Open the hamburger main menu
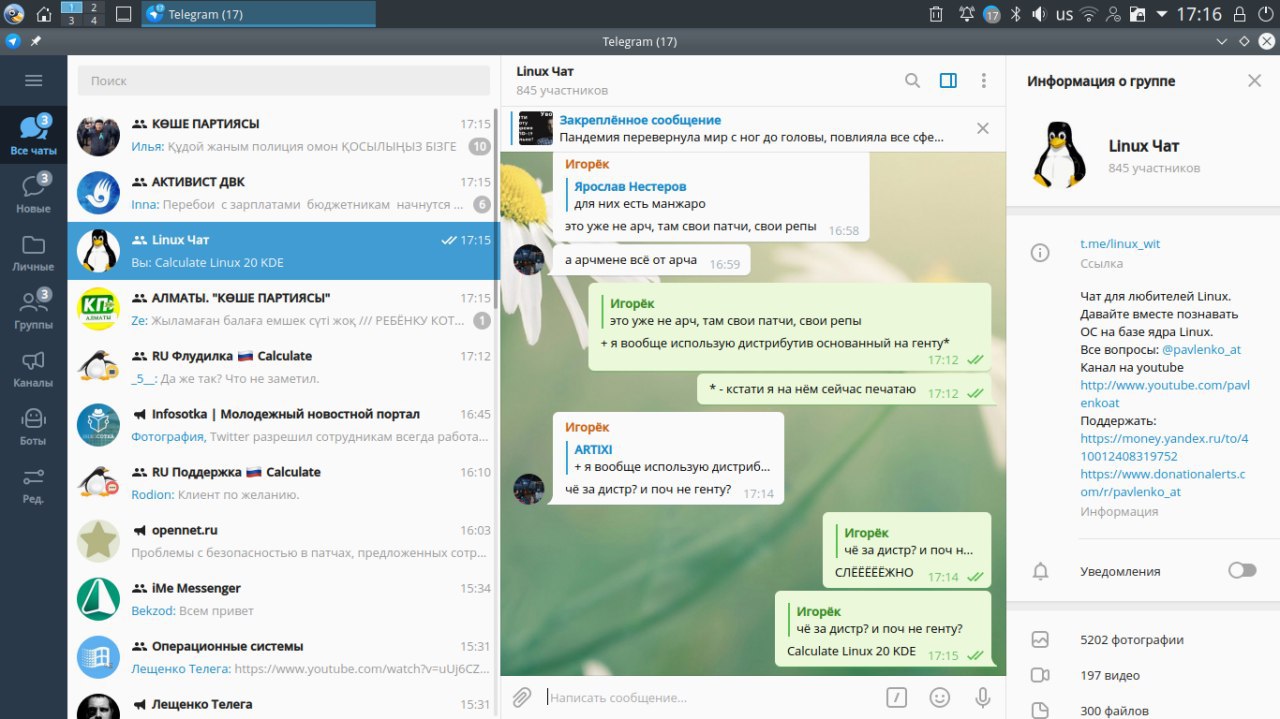 [34, 81]
